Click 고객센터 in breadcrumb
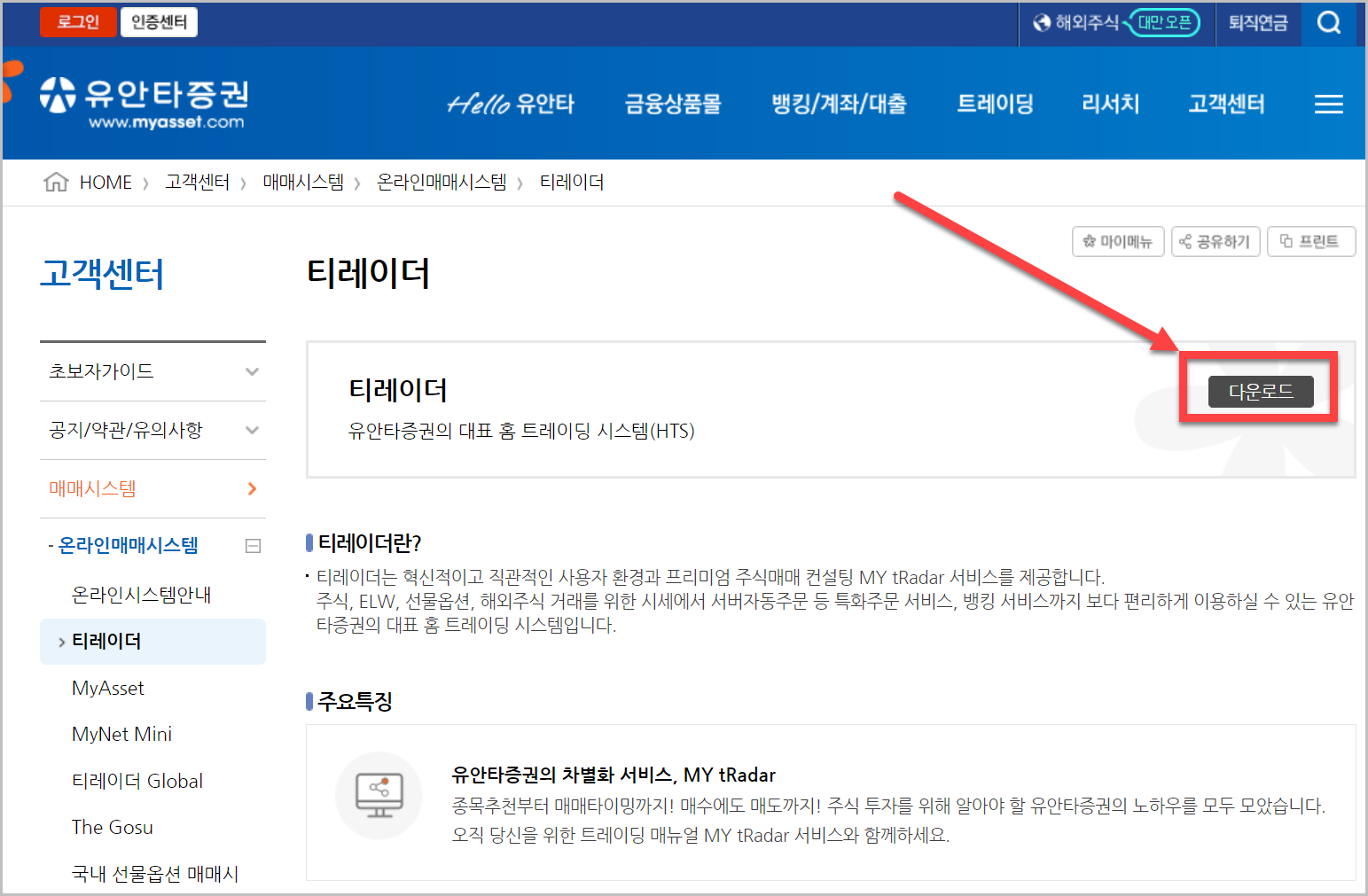 tap(198, 183)
